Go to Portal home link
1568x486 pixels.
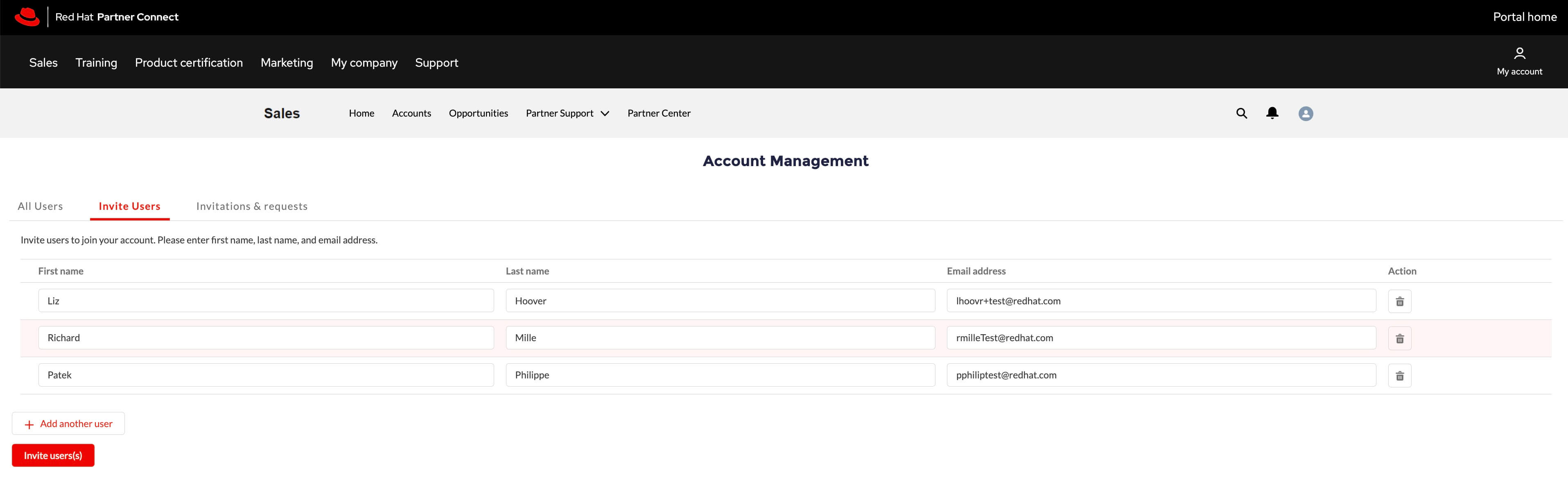[x=1524, y=17]
